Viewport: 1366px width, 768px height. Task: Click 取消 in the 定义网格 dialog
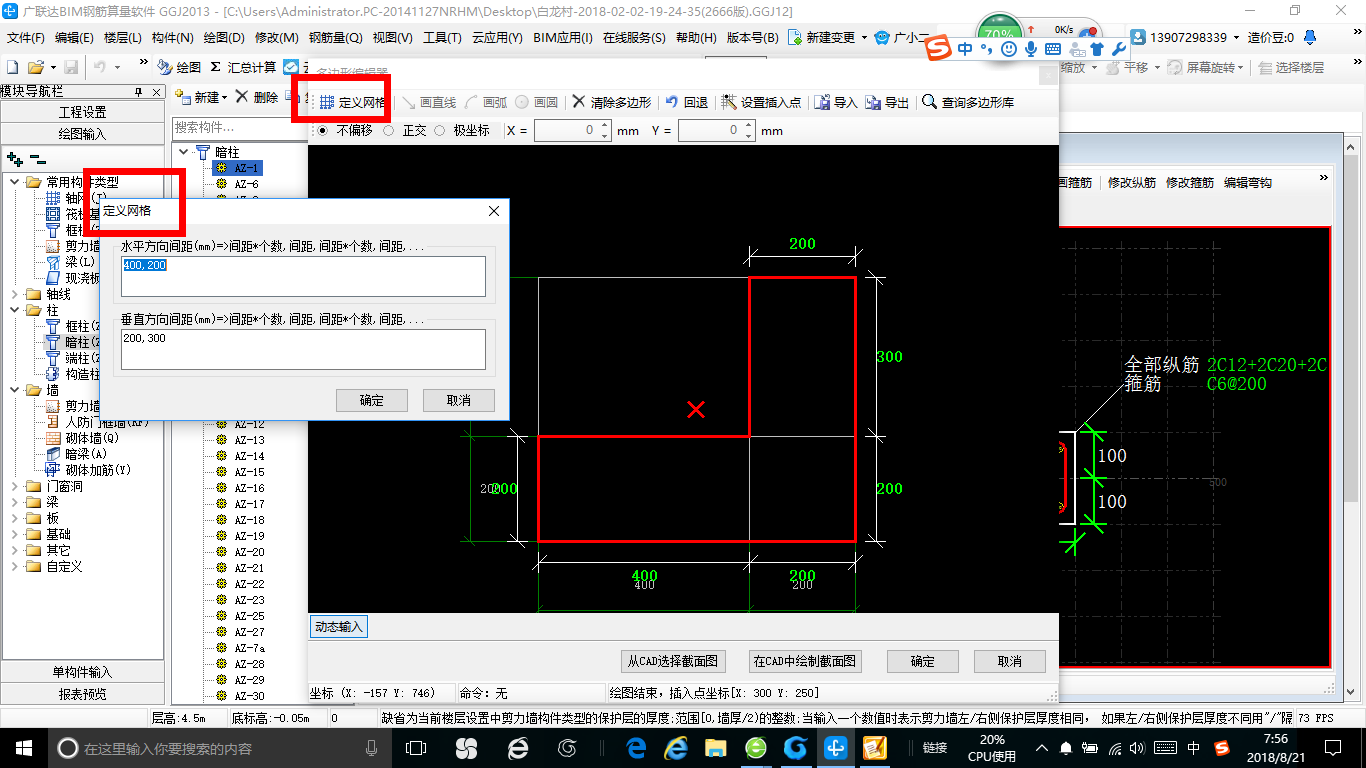pos(459,400)
